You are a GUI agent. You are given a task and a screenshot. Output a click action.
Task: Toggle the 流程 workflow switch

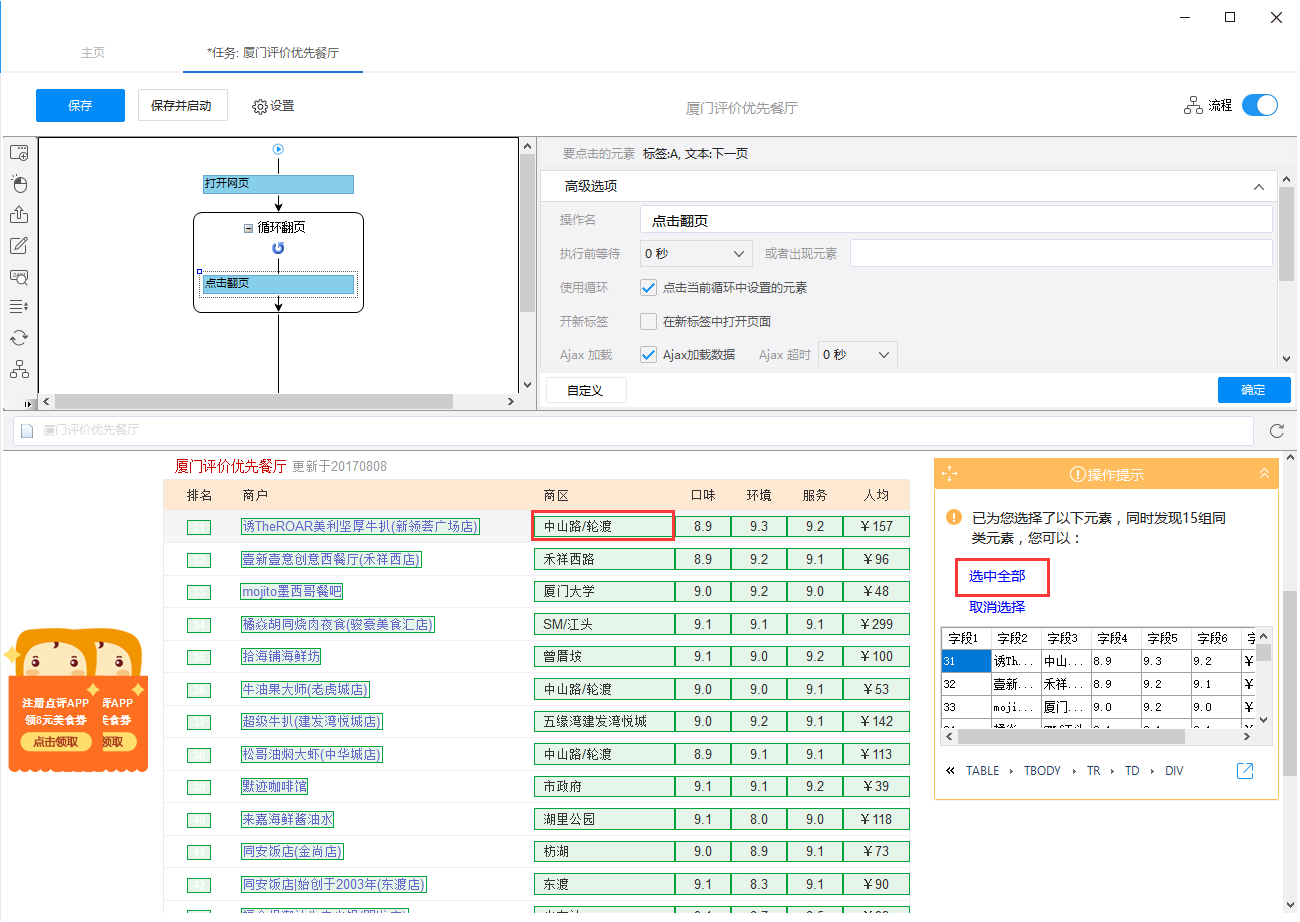click(1260, 105)
